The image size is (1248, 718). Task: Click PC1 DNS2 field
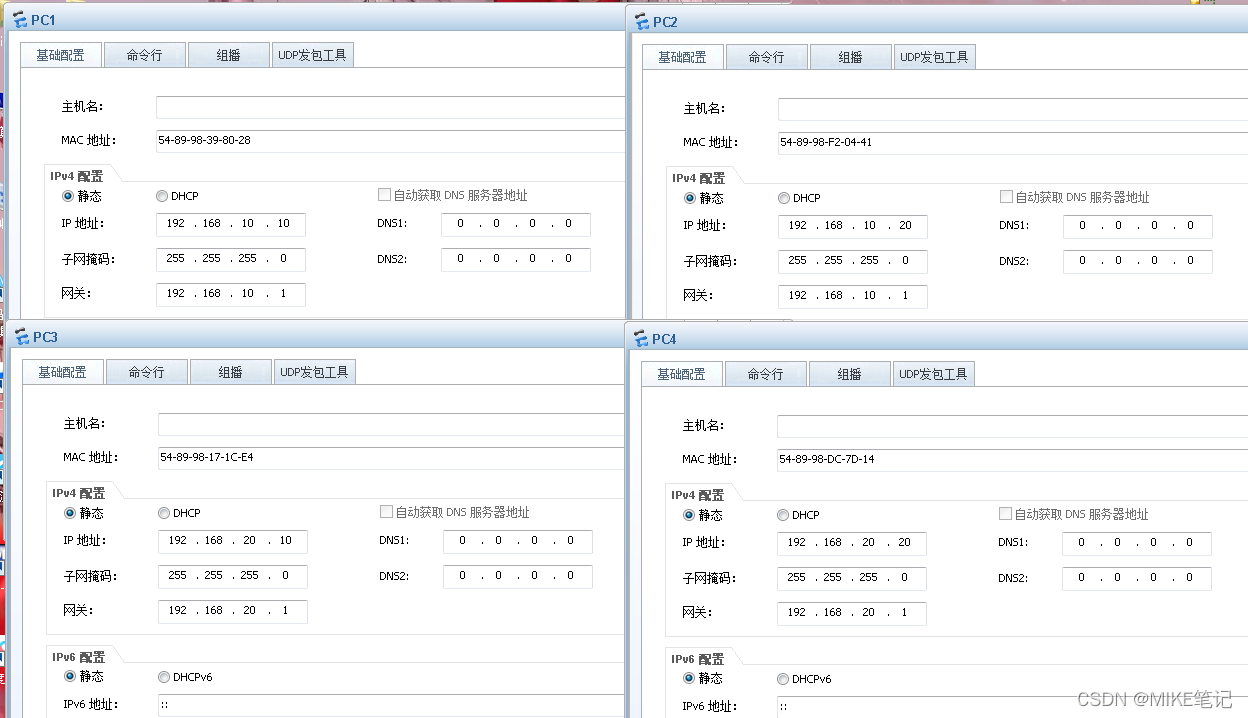(x=516, y=259)
